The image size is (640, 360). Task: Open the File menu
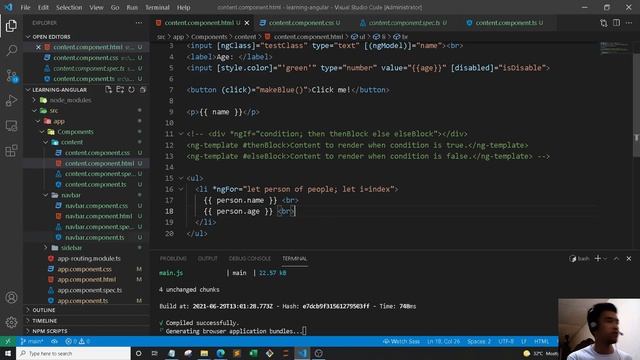click(25, 7)
